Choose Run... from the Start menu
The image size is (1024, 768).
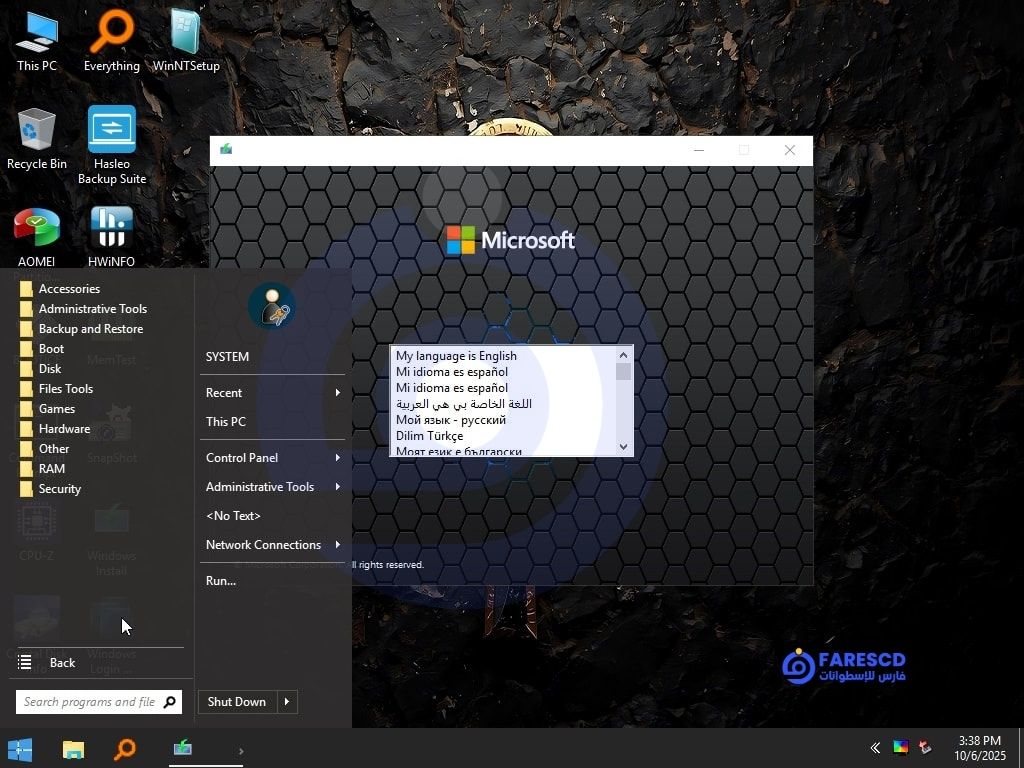pyautogui.click(x=221, y=581)
